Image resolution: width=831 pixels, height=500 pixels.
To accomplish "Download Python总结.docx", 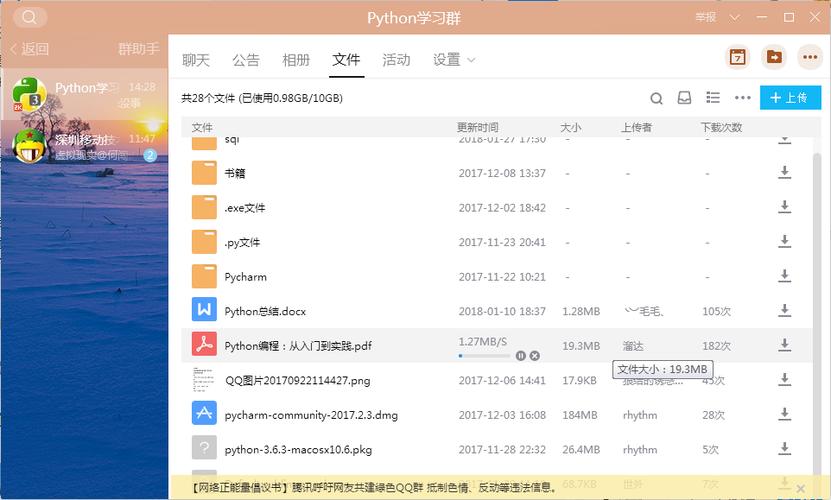I will (x=784, y=310).
